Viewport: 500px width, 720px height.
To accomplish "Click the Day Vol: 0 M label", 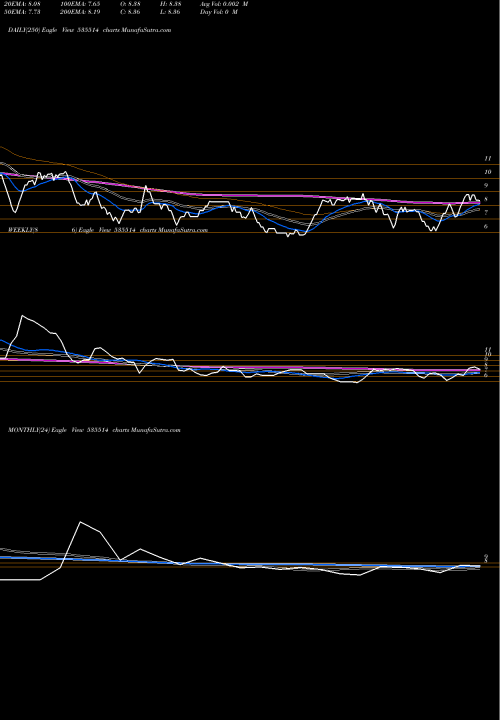I will point(219,12).
